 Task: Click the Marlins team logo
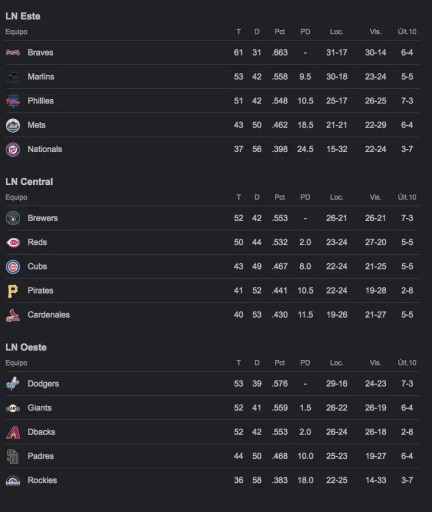(13, 77)
